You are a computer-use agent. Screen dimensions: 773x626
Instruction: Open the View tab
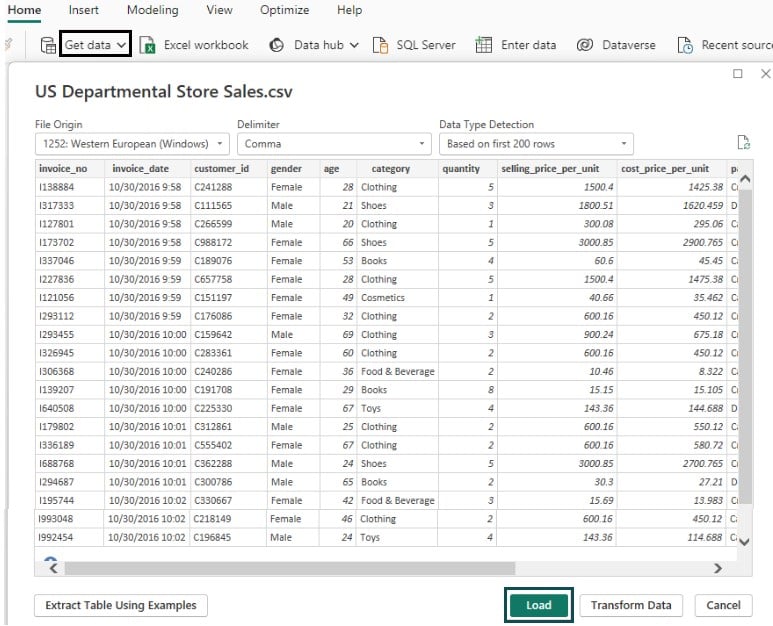pos(219,10)
